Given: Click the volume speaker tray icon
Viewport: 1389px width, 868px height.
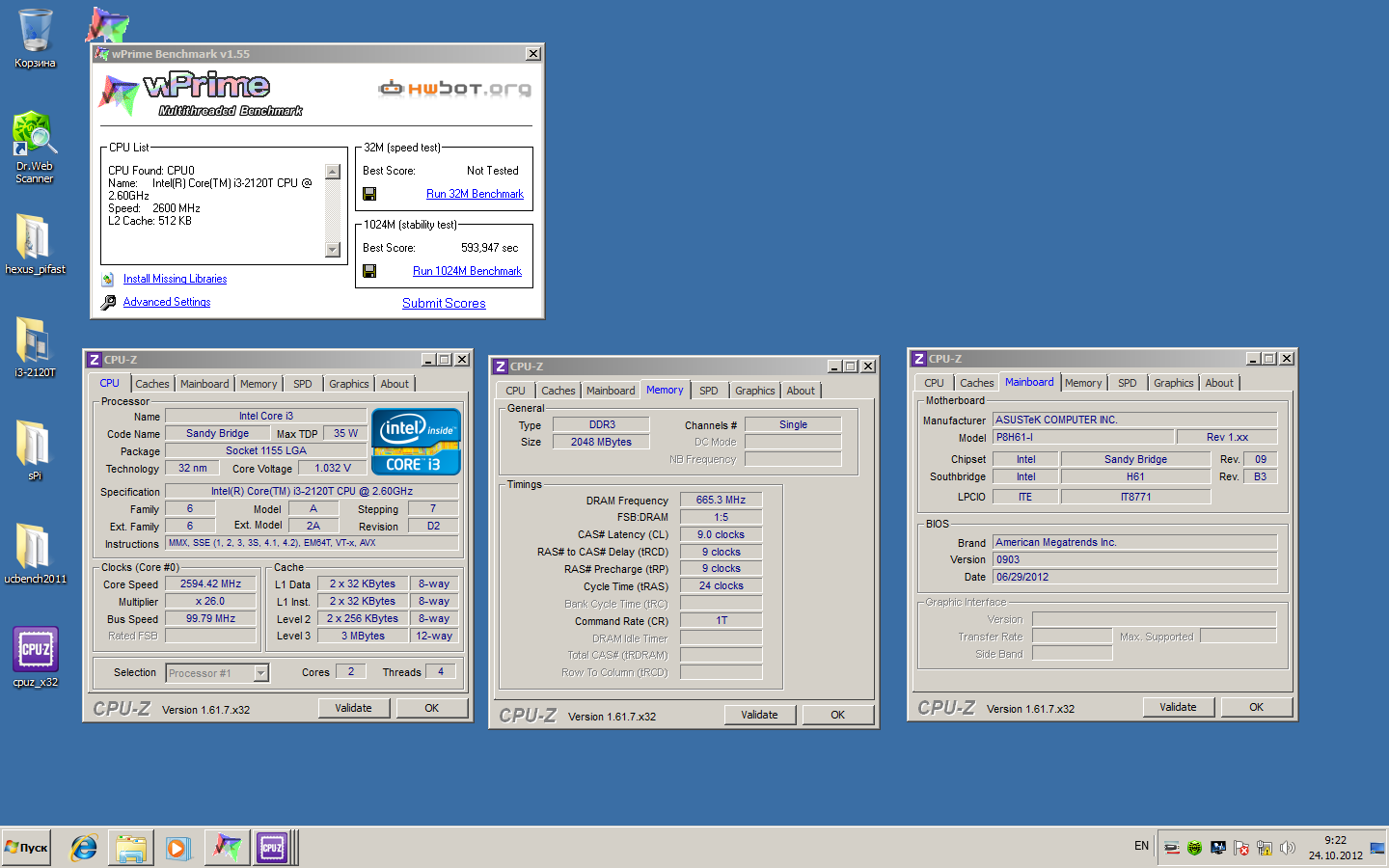Looking at the screenshot, I should pyautogui.click(x=1287, y=848).
